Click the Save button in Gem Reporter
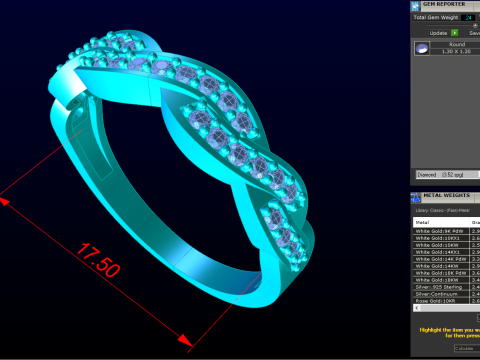480x360 pixels. click(474, 33)
